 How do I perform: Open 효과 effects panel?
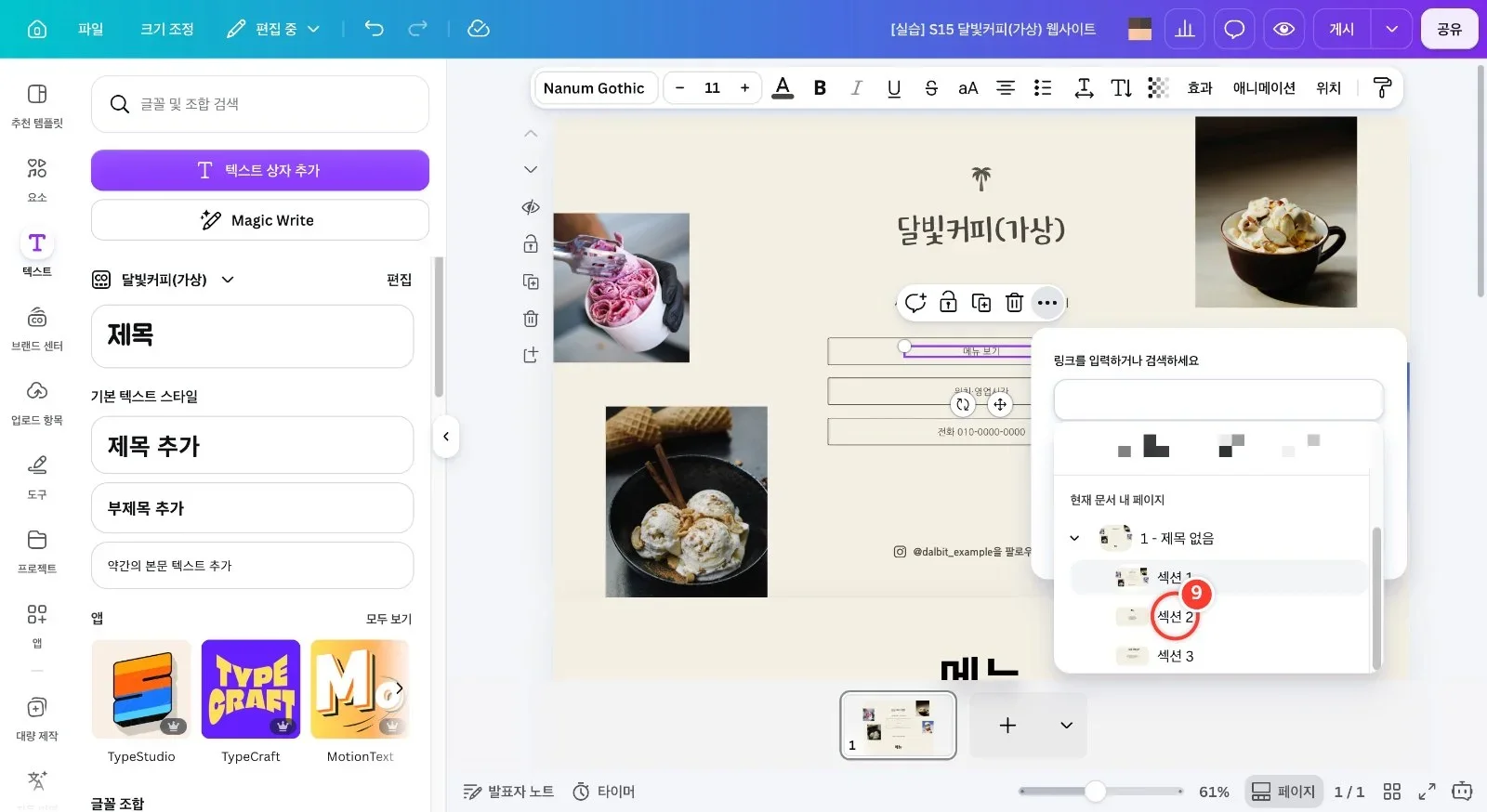[1200, 88]
